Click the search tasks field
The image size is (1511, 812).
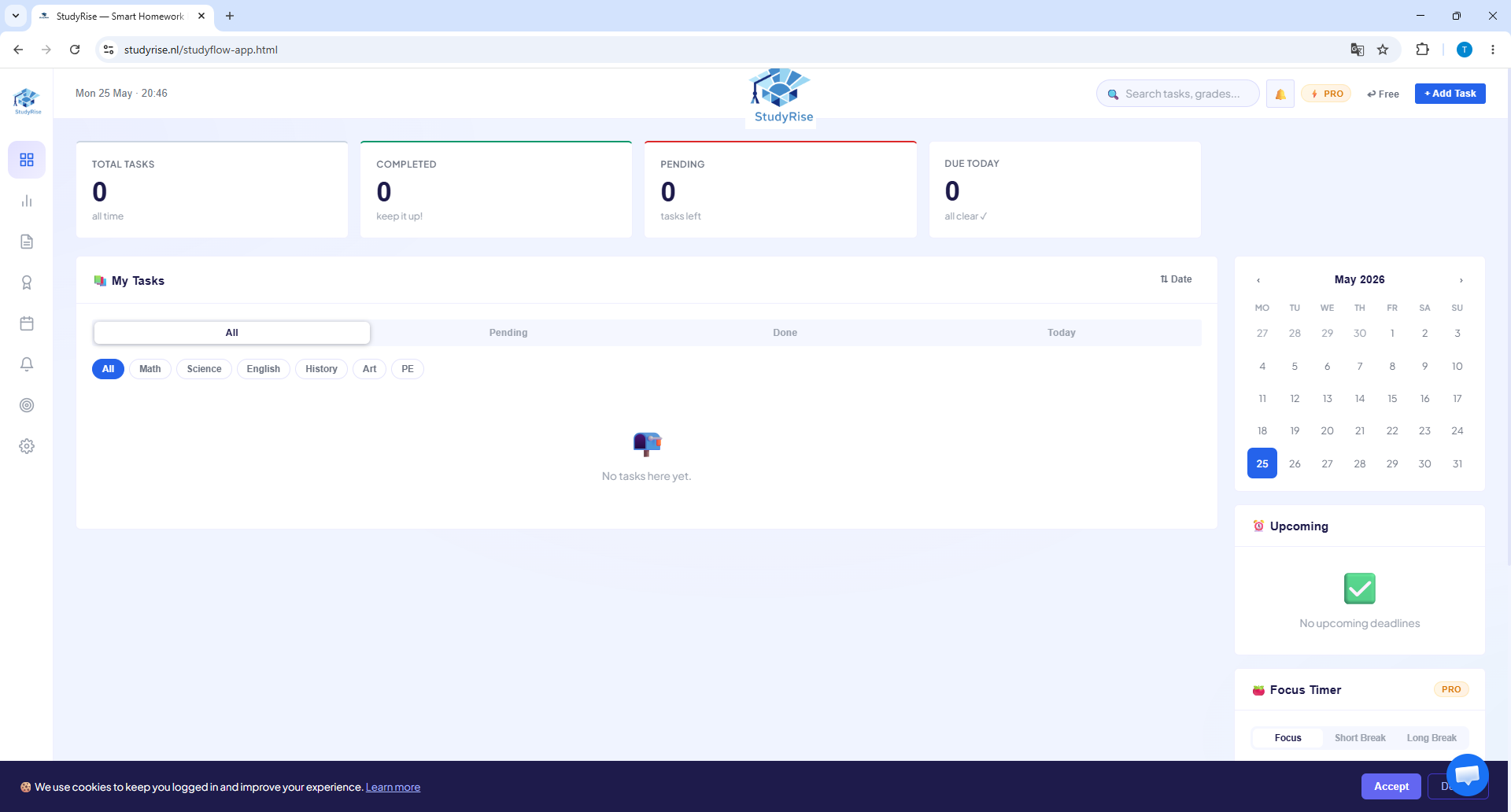[1178, 94]
